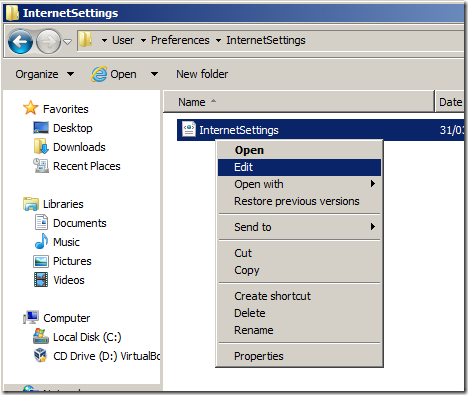468x395 pixels.
Task: Click the blue Back arrow button
Action: pyautogui.click(x=20, y=42)
